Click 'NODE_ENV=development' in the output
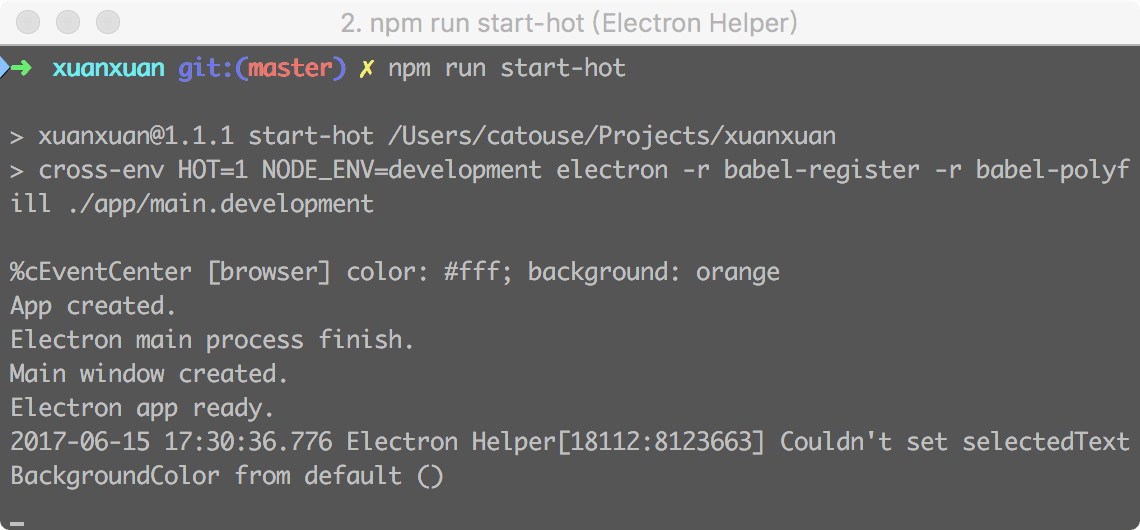Image resolution: width=1140 pixels, height=530 pixels. click(402, 170)
